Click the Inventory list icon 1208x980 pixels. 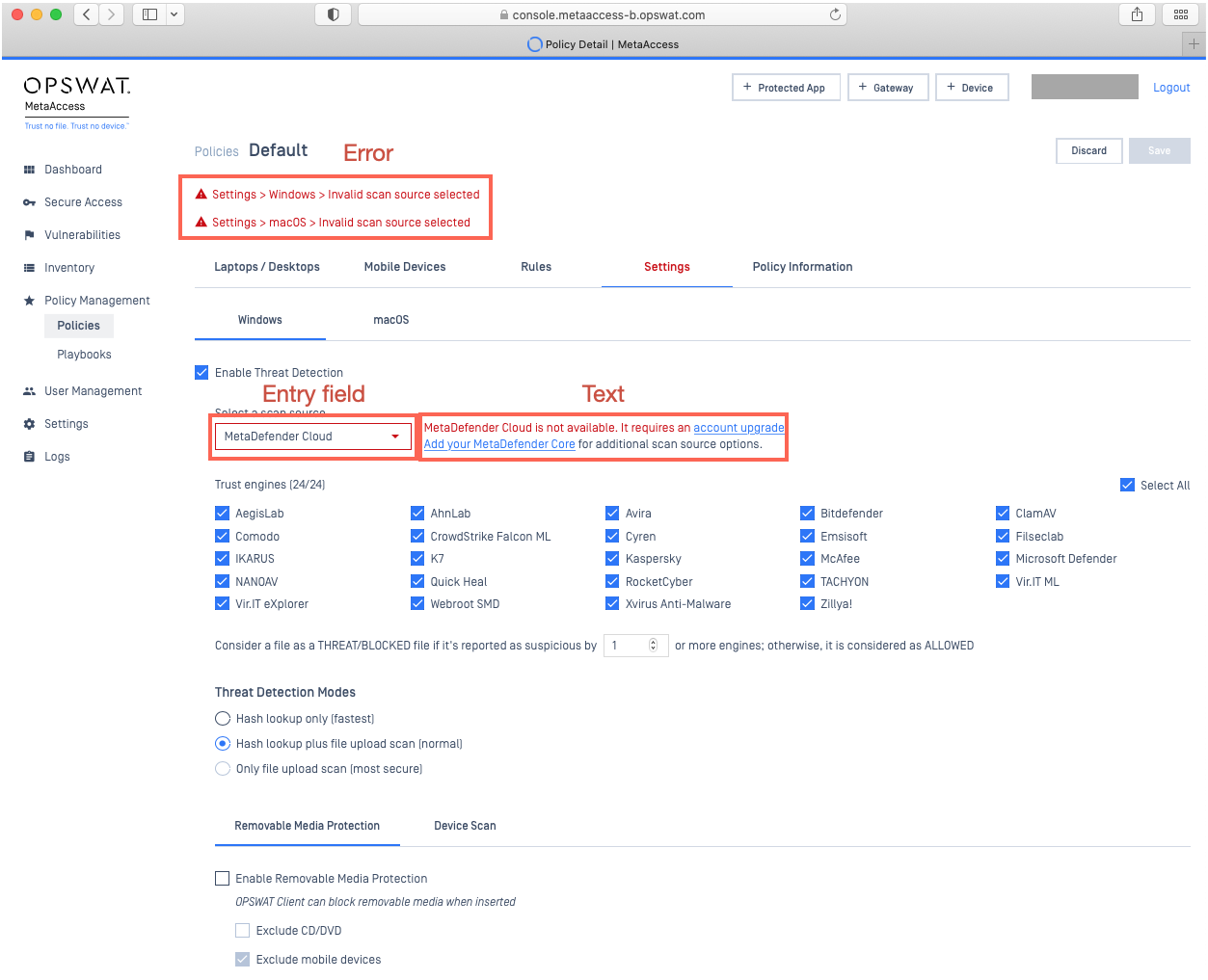coord(29,268)
